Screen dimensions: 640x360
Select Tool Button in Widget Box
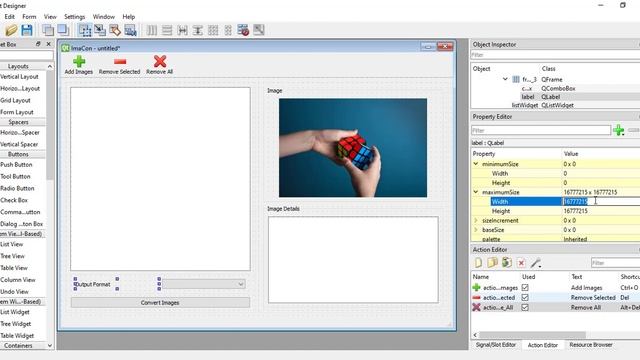tap(16, 176)
